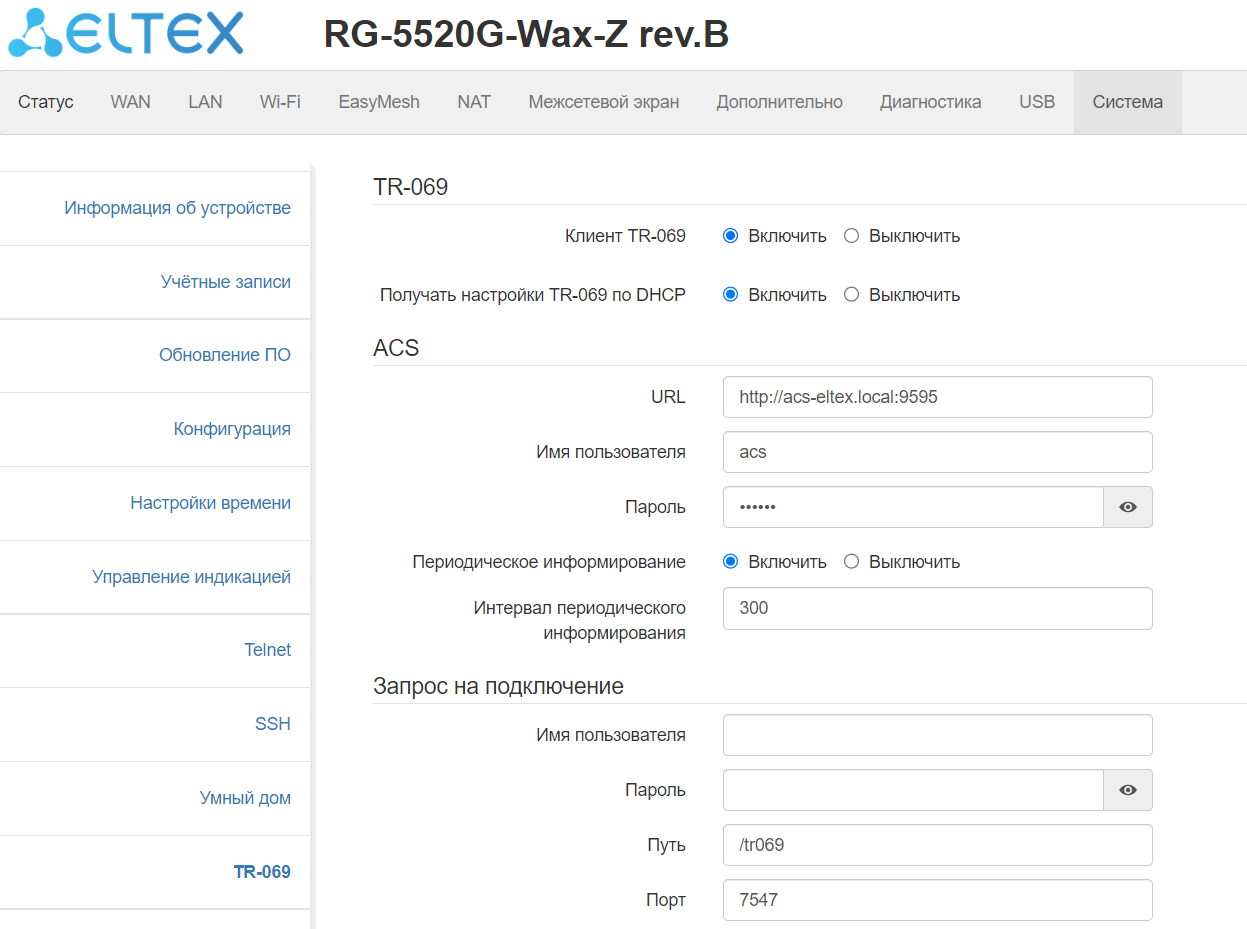Viewport: 1247px width, 929px height.
Task: Reveal connection request password via eye icon
Action: 1127,790
